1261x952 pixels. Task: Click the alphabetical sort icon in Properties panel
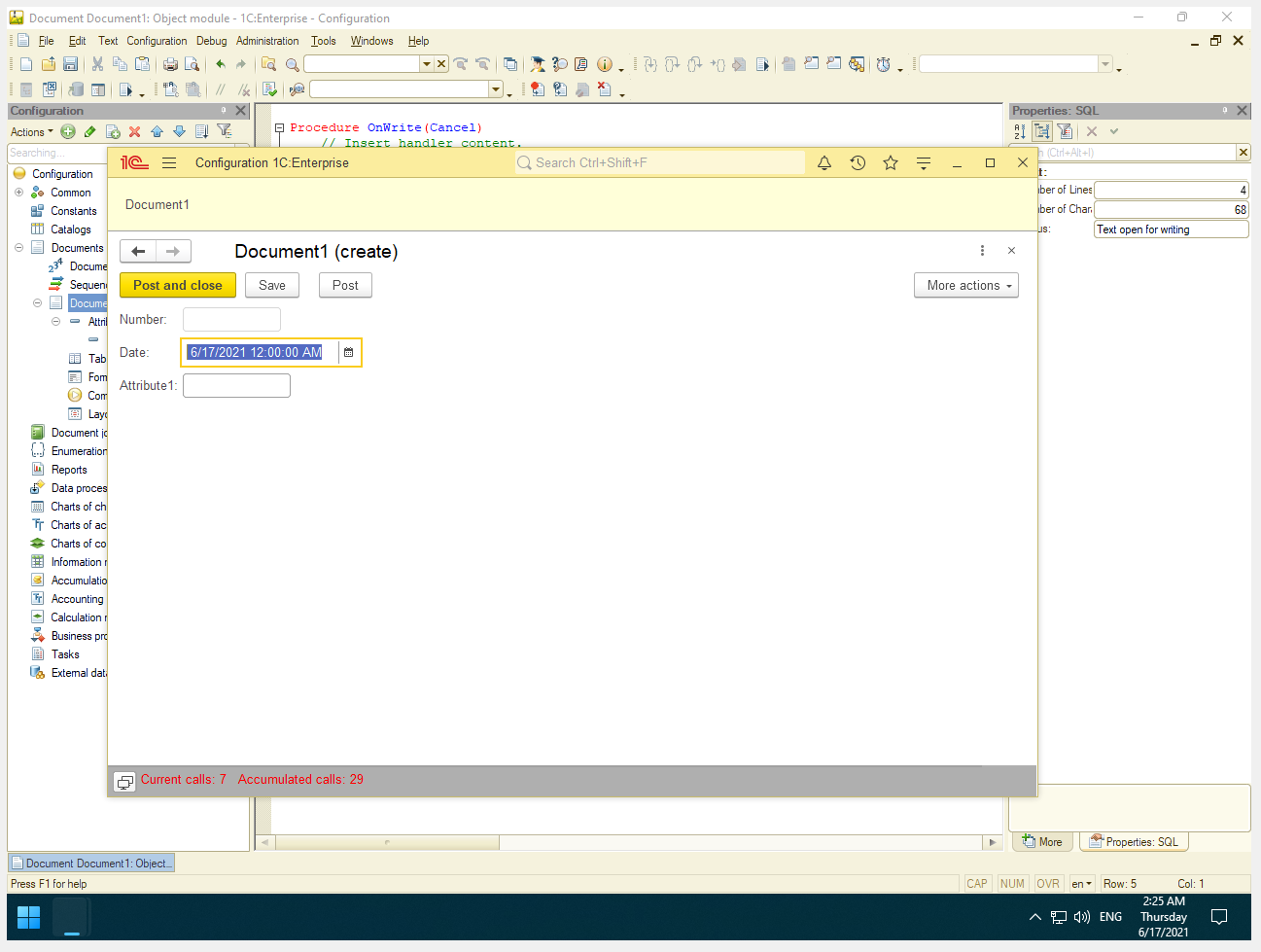1020,131
